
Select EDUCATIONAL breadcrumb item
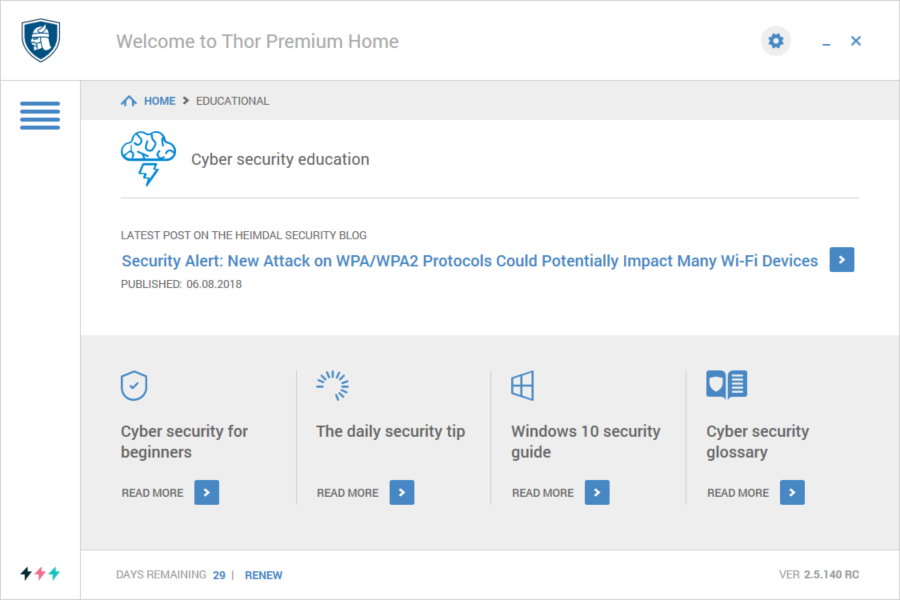(232, 101)
